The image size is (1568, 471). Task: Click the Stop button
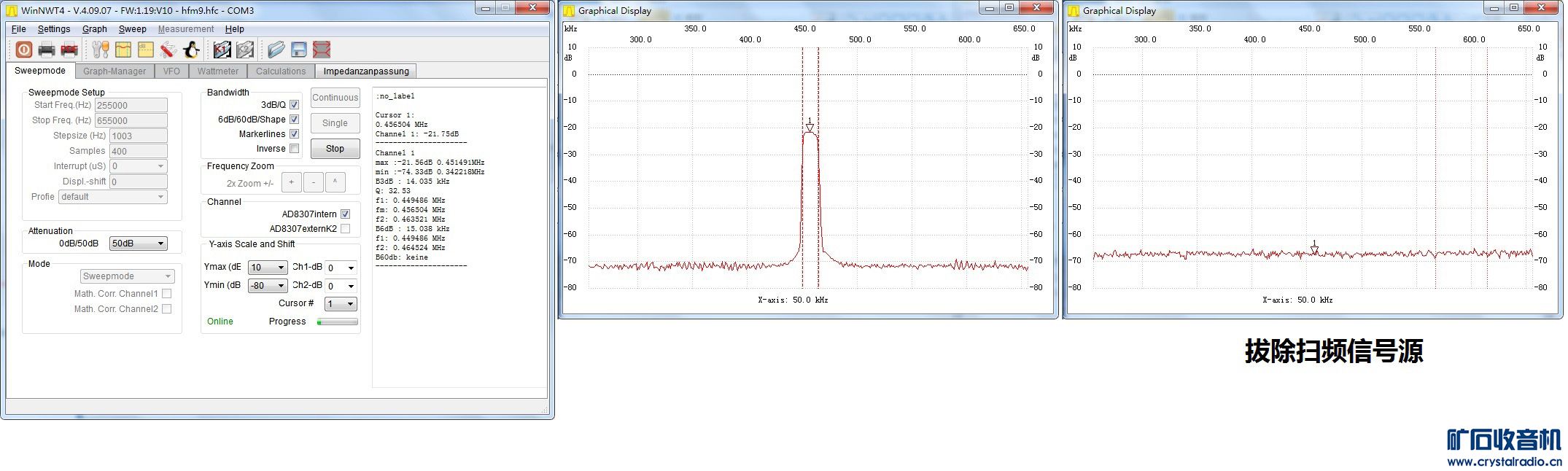point(335,149)
